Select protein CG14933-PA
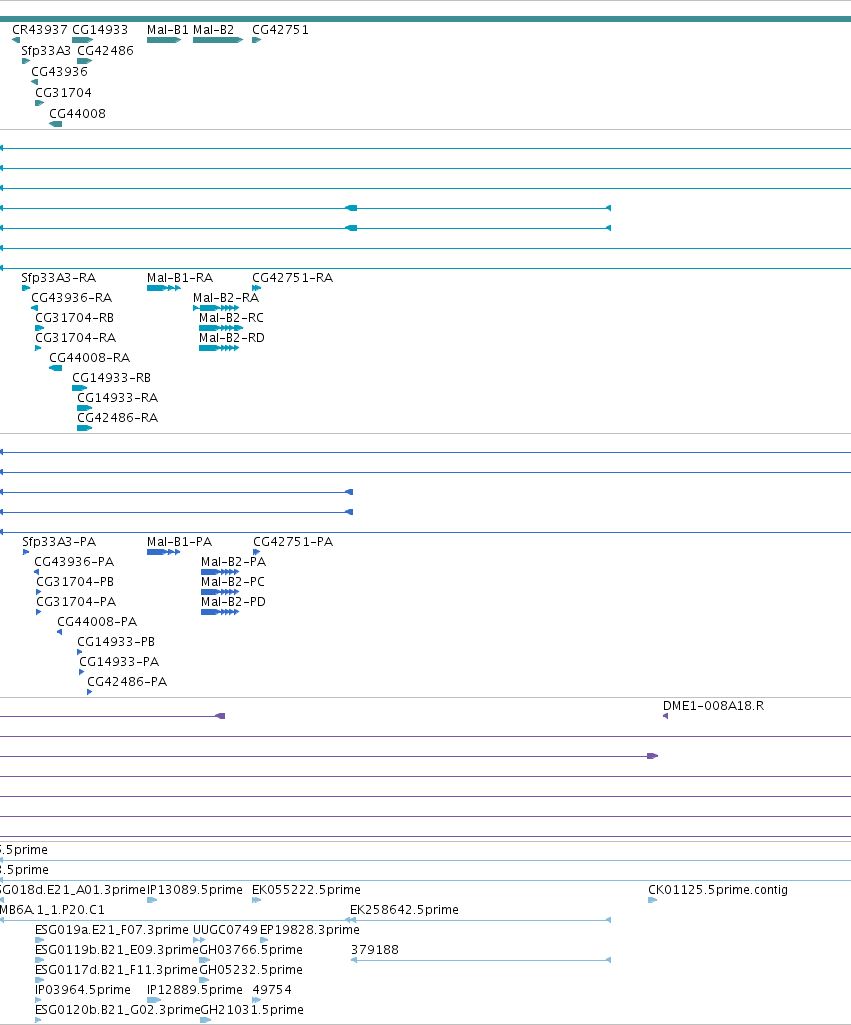 point(119,662)
